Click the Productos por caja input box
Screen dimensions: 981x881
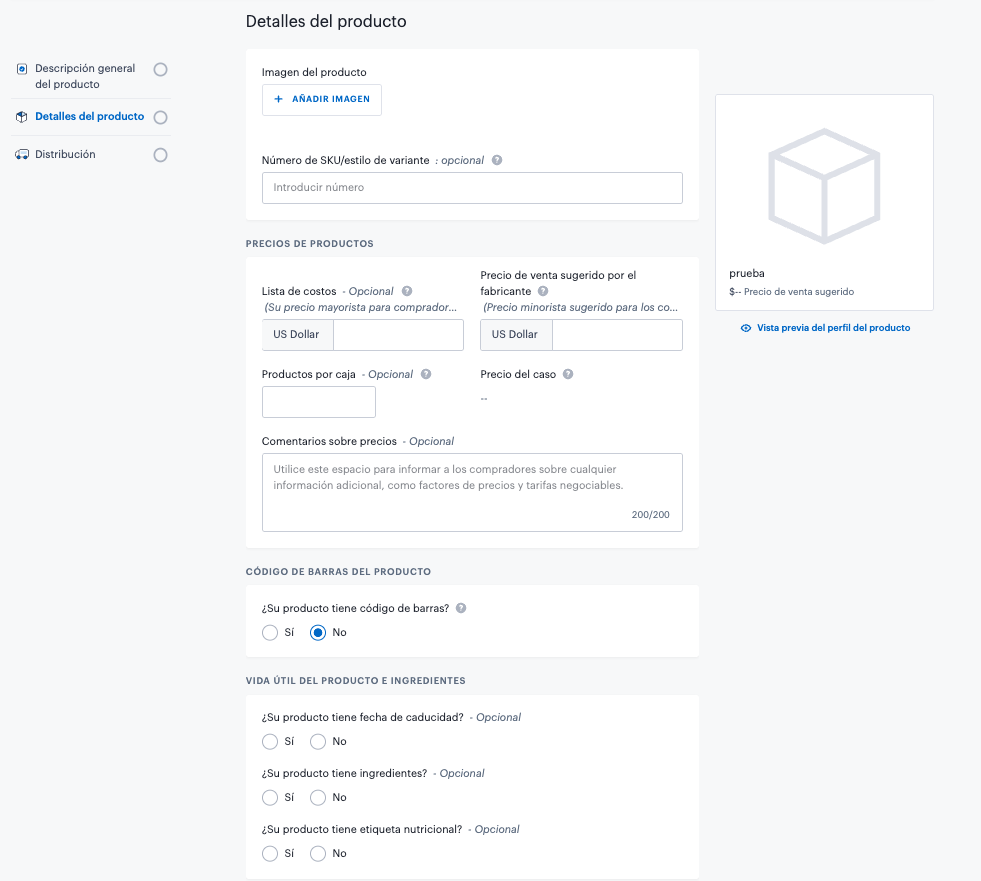pyautogui.click(x=319, y=402)
